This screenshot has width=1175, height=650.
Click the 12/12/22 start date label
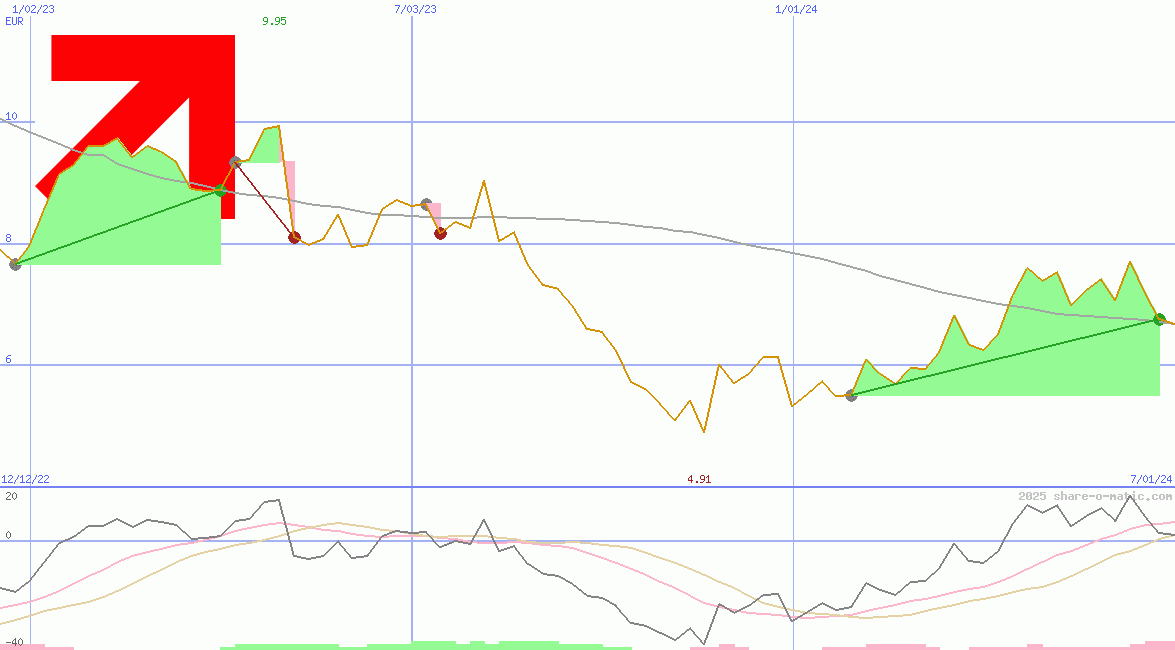coord(25,479)
